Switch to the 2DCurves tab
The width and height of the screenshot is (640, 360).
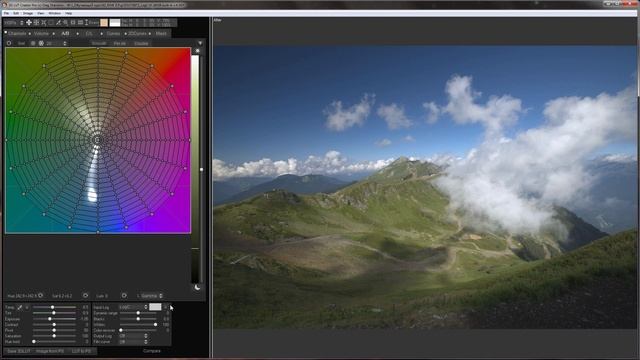point(138,33)
